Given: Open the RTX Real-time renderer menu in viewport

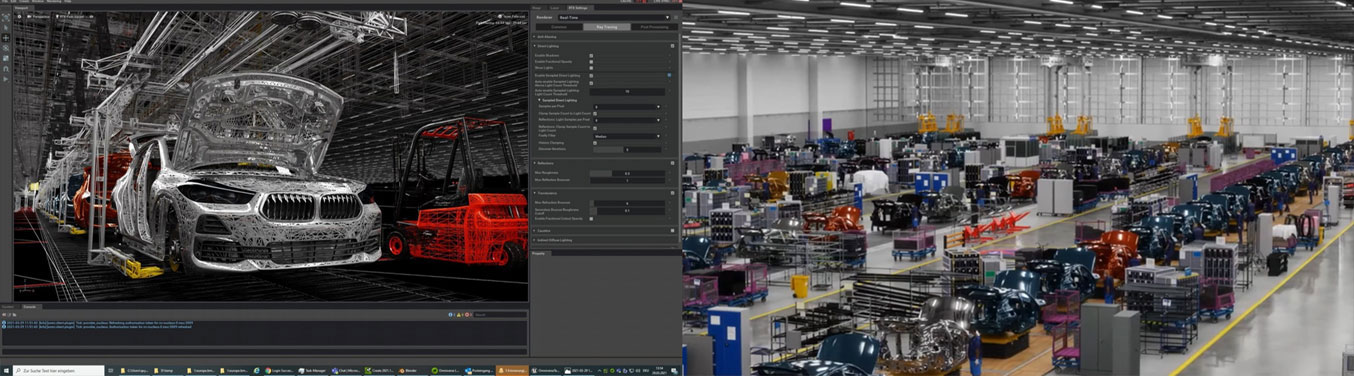Looking at the screenshot, I should pos(70,17).
